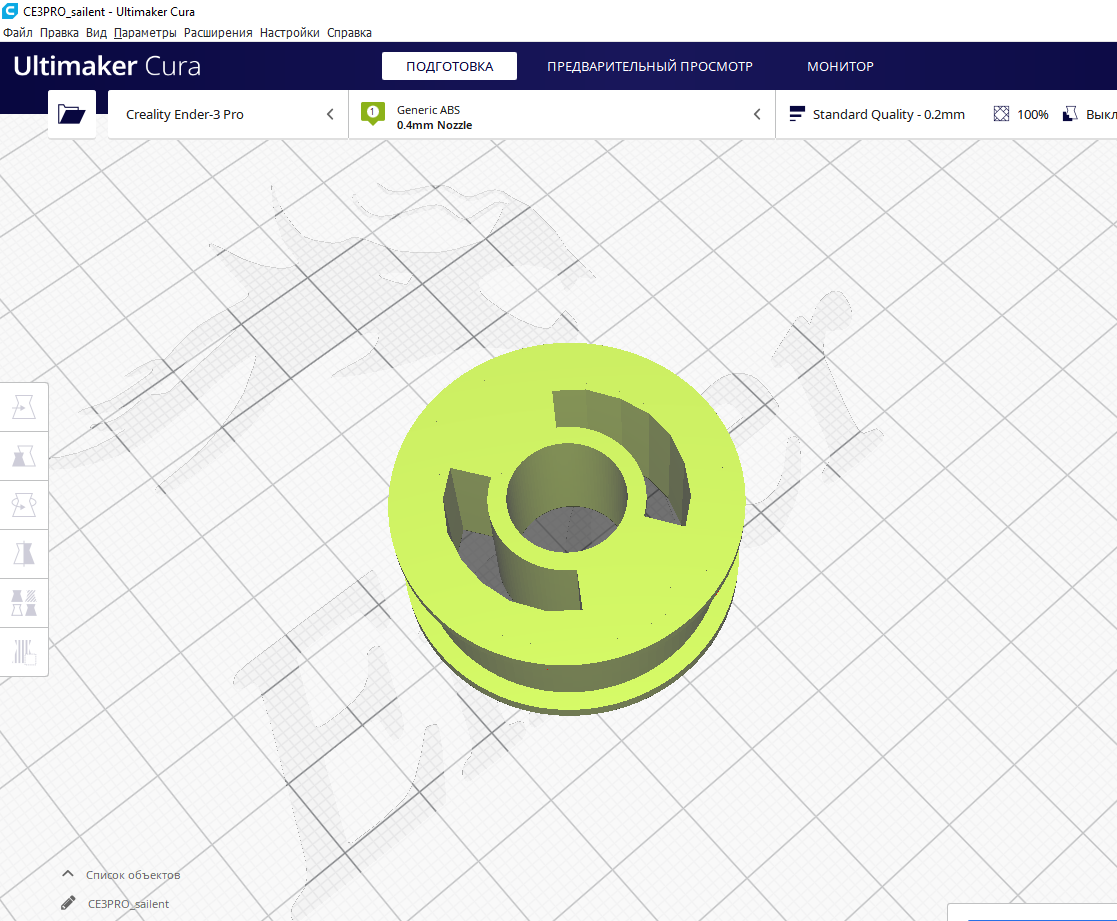Click the support setting icon
1117x921 pixels.
[1069, 114]
